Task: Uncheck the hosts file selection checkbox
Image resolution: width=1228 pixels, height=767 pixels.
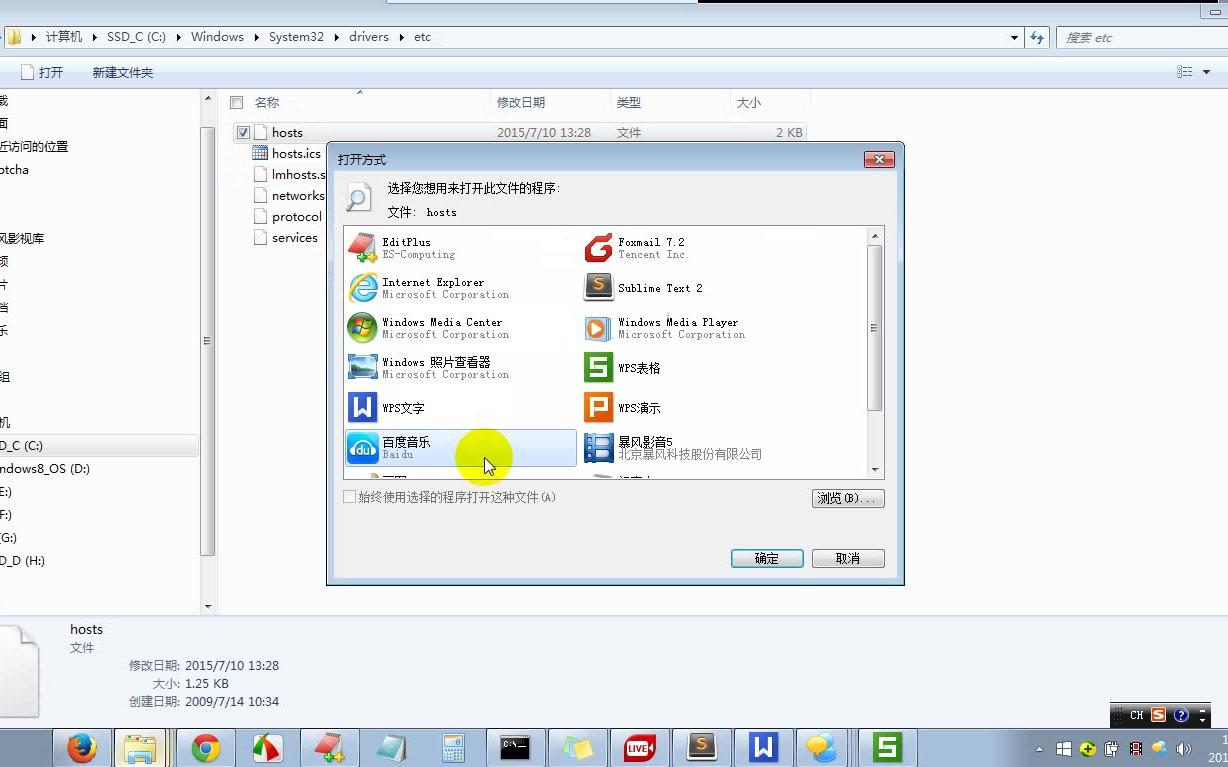Action: pyautogui.click(x=243, y=132)
